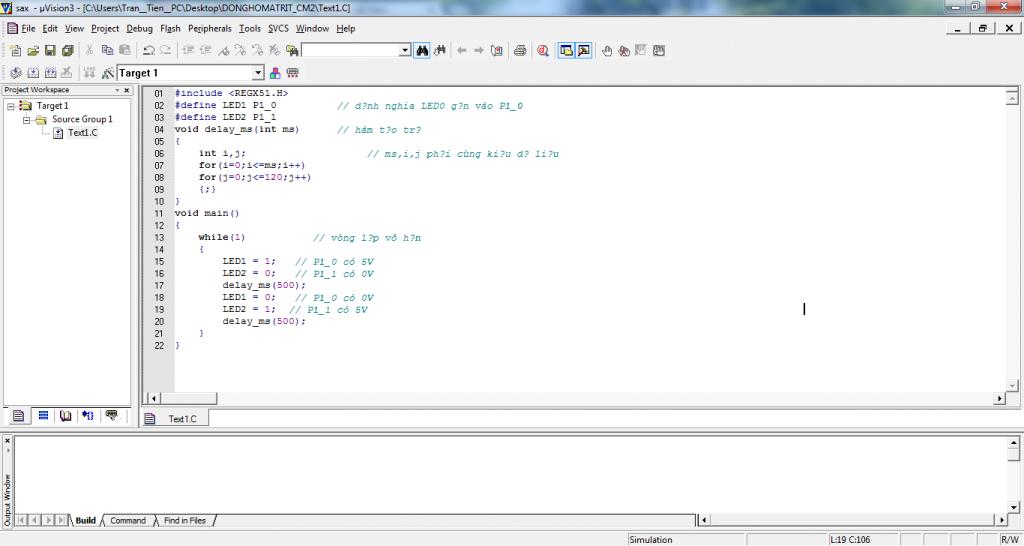Click the Undo arrow icon
This screenshot has height=546, width=1024.
pyautogui.click(x=149, y=50)
